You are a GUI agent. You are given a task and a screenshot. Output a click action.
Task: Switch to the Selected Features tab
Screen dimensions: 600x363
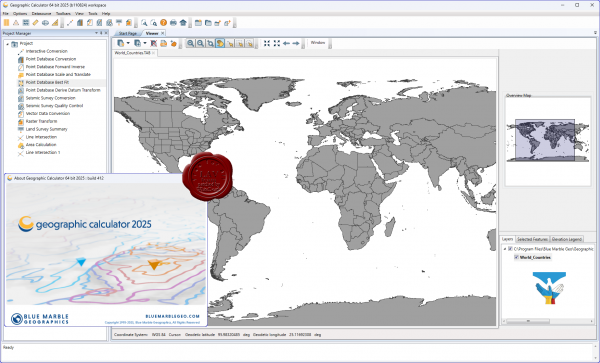tap(532, 239)
